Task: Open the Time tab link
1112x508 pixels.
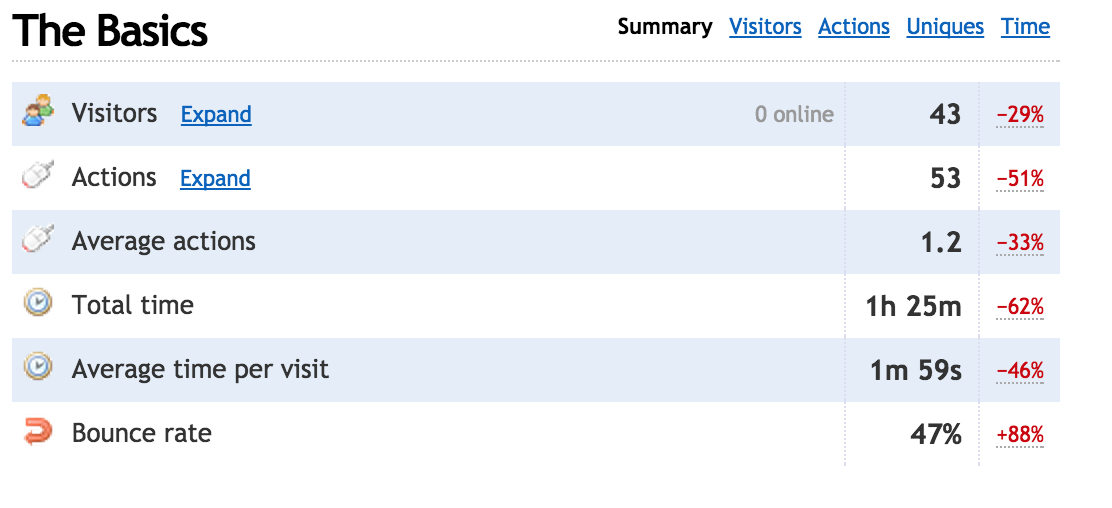Action: (x=1025, y=27)
